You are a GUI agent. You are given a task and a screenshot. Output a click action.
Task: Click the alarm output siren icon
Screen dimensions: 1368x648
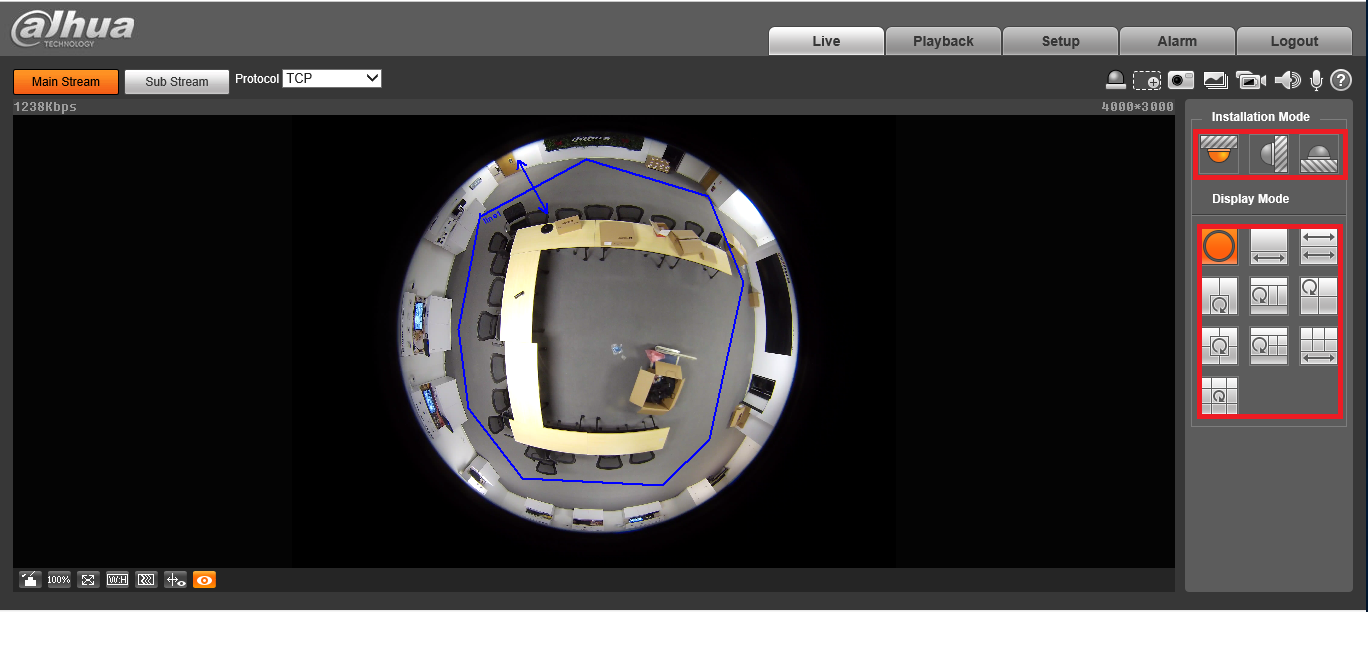(1116, 80)
